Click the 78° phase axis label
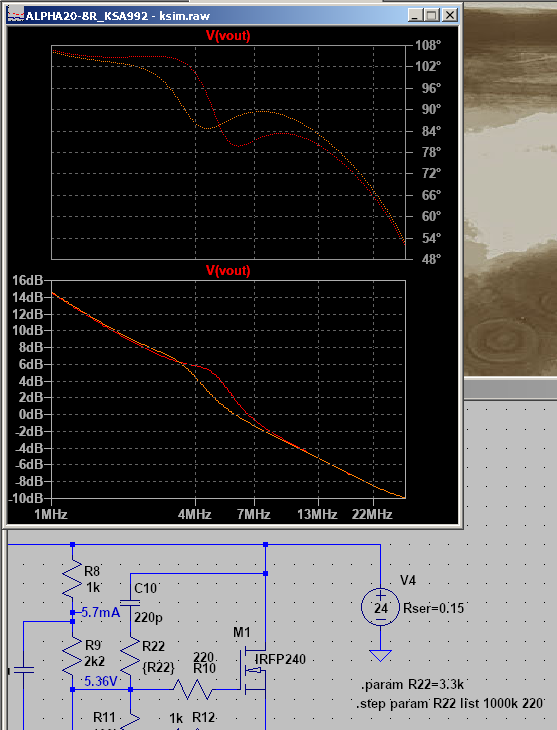This screenshot has width=557, height=730. coord(431,152)
